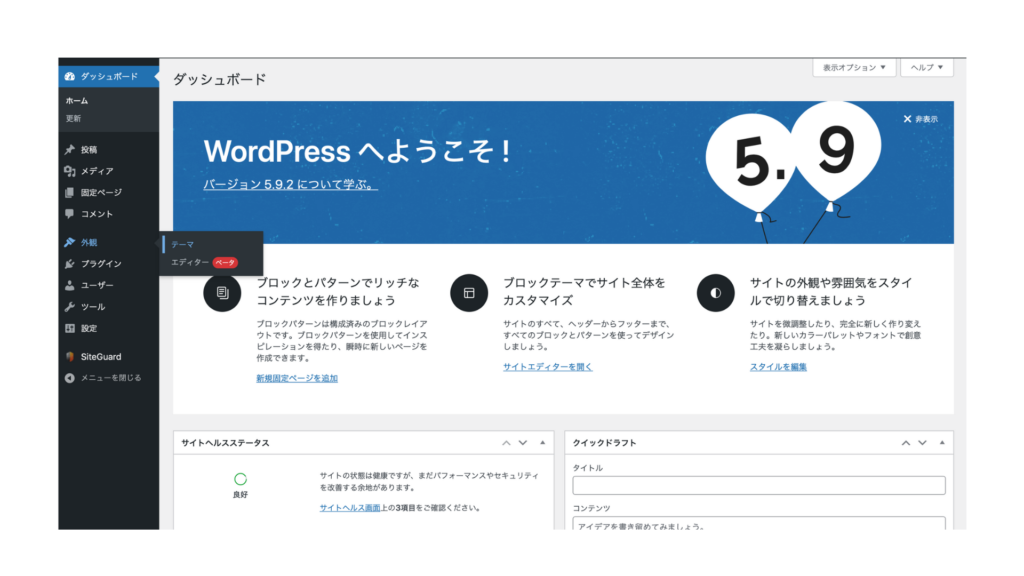The height and width of the screenshot is (576, 1024).
Task: Click the Comments speech bubble icon
Action: click(x=70, y=214)
